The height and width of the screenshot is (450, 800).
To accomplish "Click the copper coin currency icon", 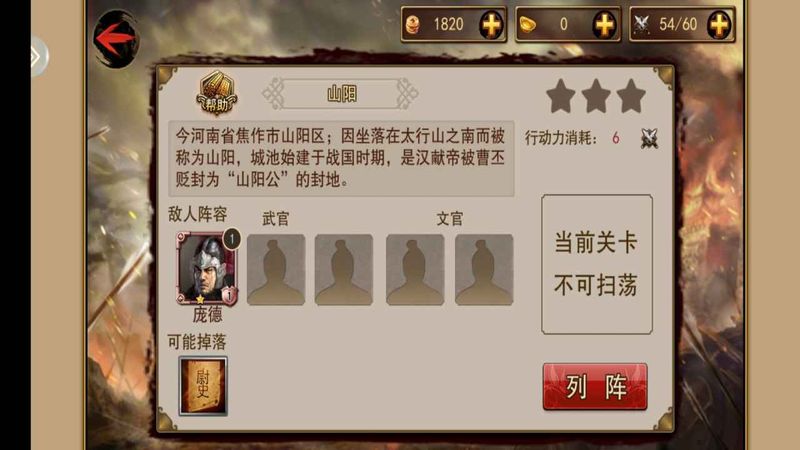I will click(413, 24).
